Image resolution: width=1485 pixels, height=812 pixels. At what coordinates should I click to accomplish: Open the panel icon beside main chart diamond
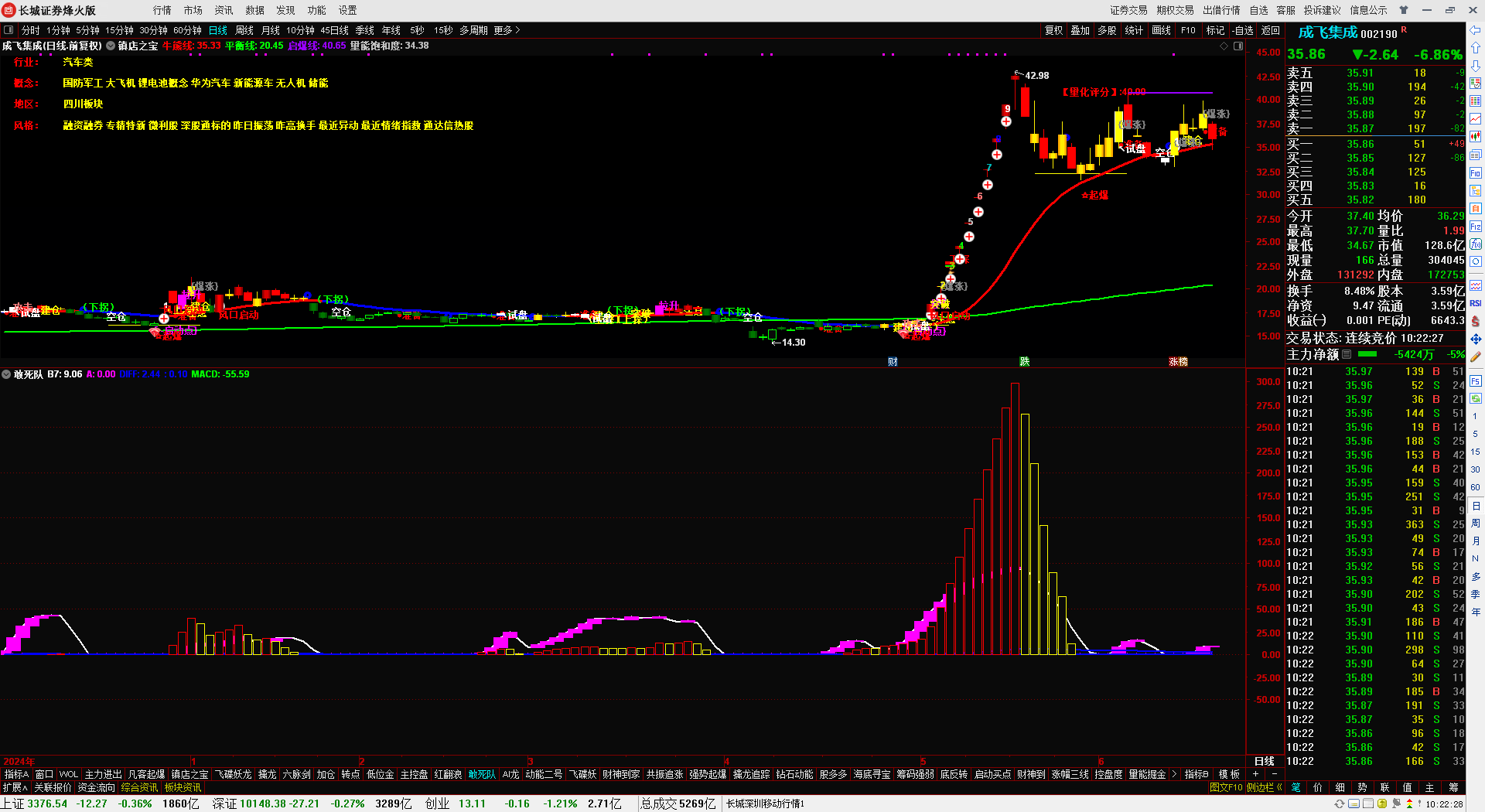(1238, 46)
